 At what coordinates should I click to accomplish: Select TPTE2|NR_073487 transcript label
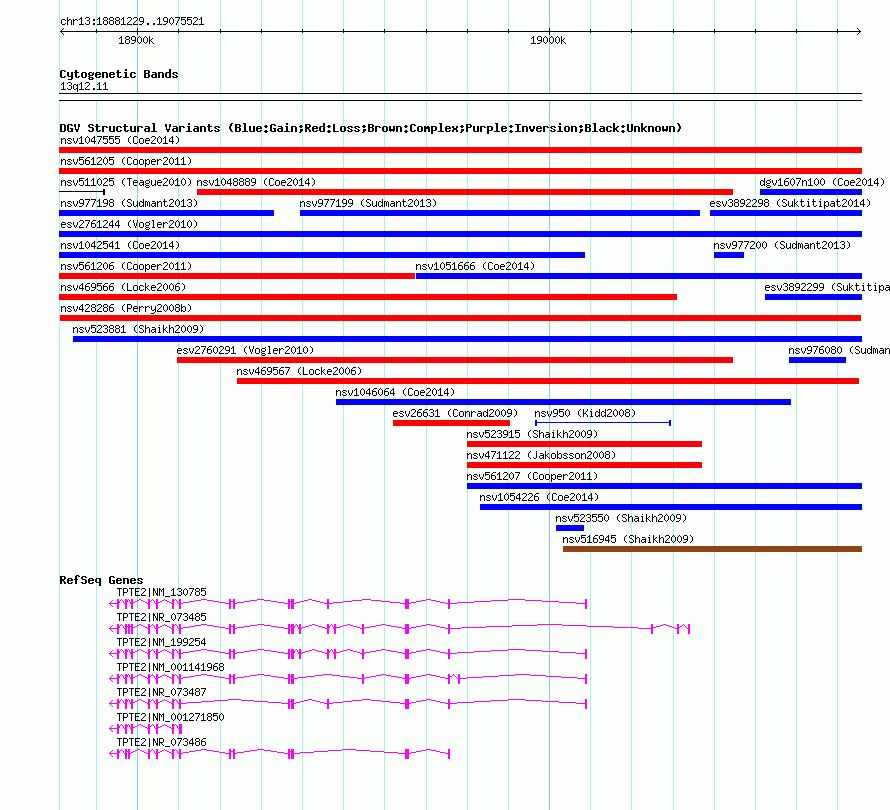tap(161, 693)
